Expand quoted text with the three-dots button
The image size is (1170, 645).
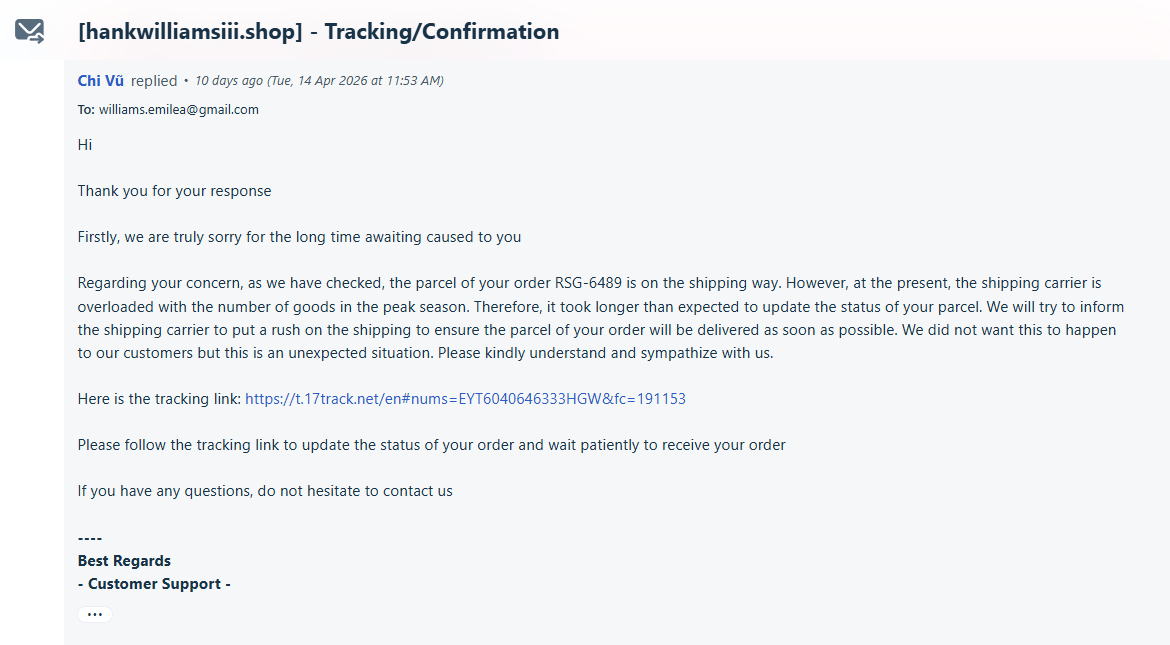click(95, 614)
